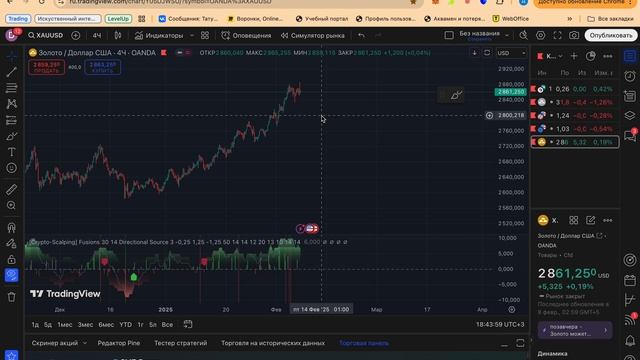The height and width of the screenshot is (360, 640).
Task: Select the watchlist row showing 1,24
Action: (x=574, y=116)
